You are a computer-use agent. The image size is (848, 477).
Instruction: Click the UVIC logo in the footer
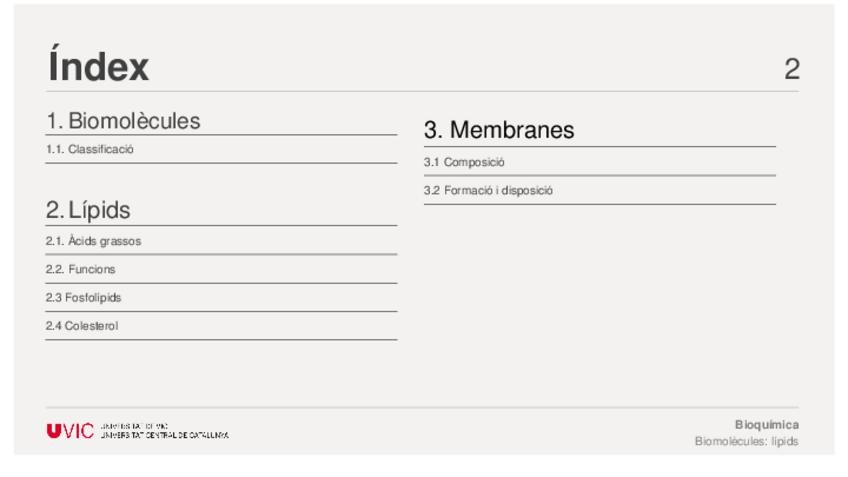[x=70, y=432]
